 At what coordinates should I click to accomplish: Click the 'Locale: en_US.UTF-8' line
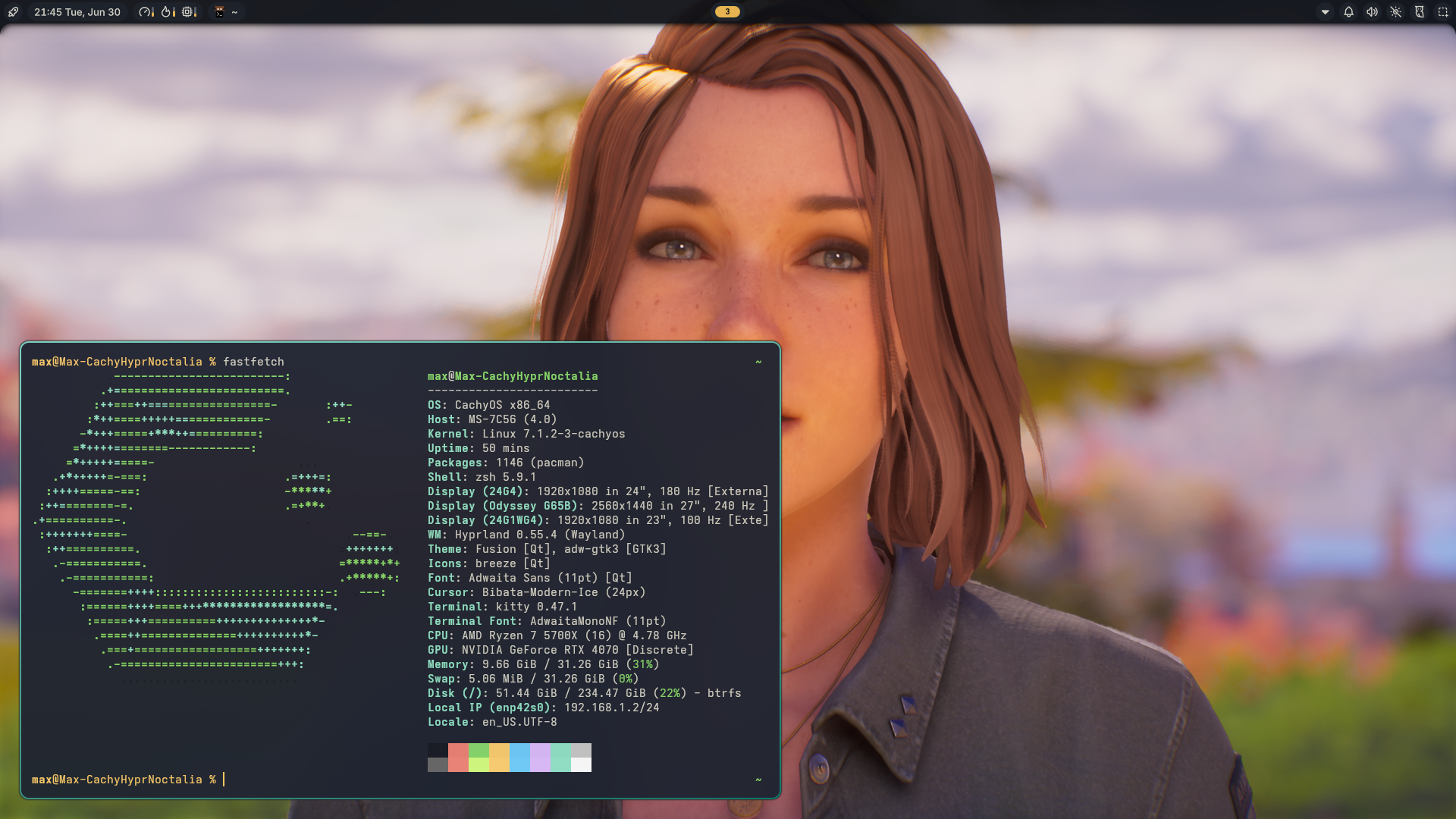(492, 722)
